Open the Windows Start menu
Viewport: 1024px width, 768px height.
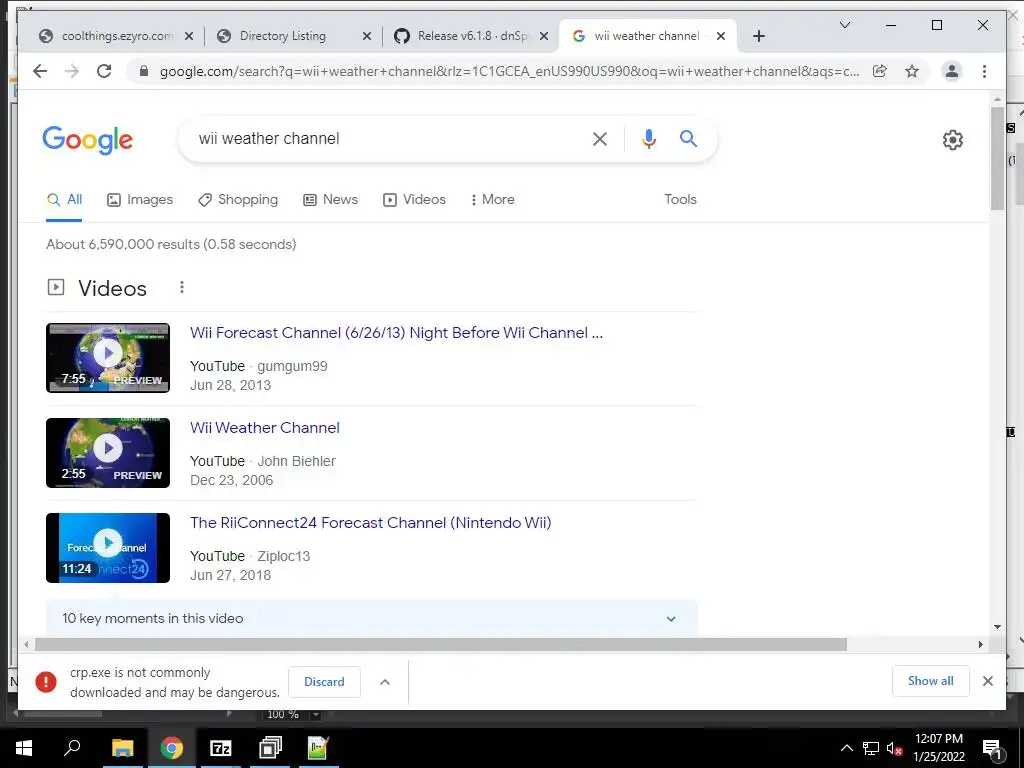click(x=24, y=748)
